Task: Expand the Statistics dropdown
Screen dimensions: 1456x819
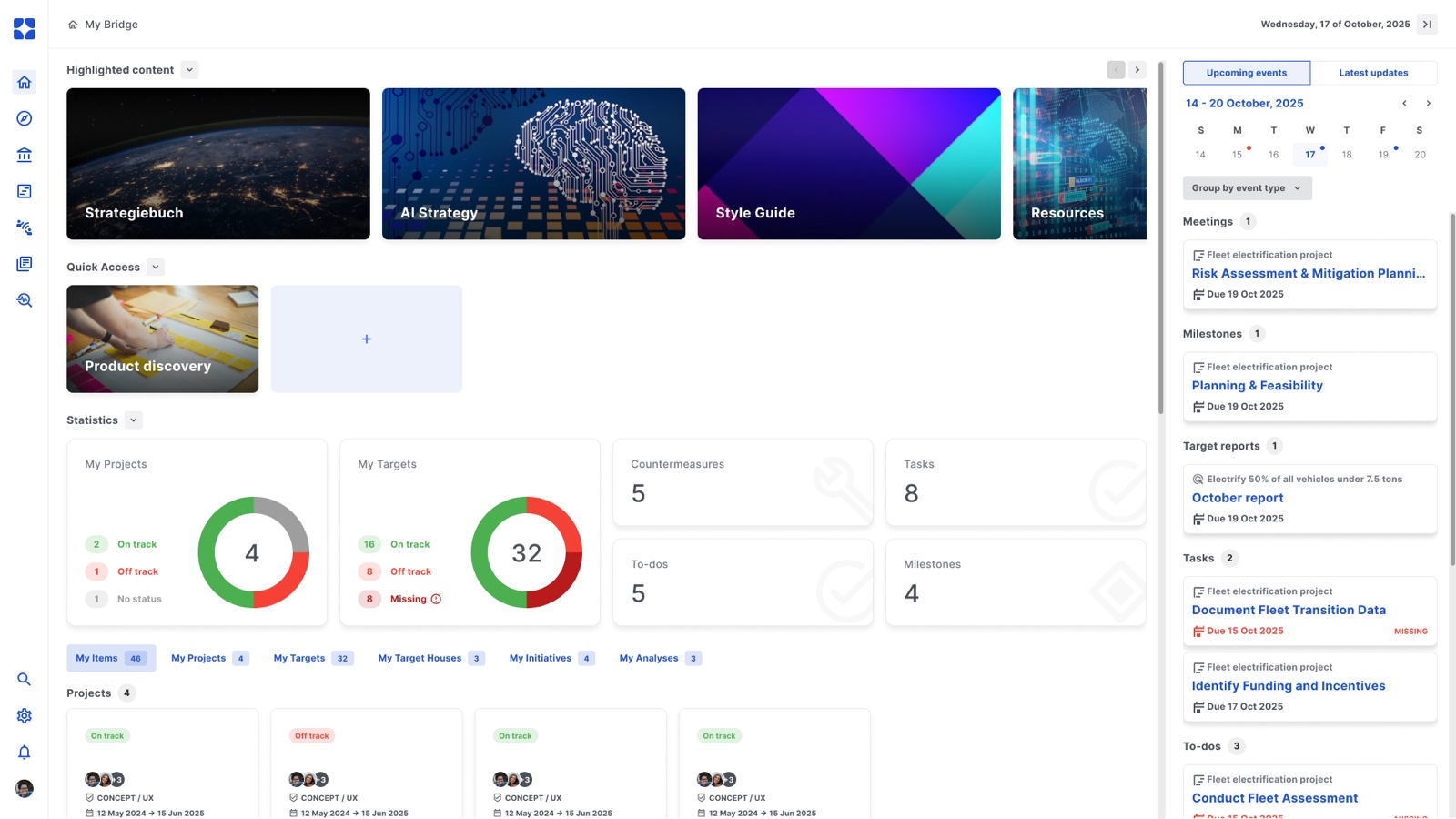Action: click(134, 420)
